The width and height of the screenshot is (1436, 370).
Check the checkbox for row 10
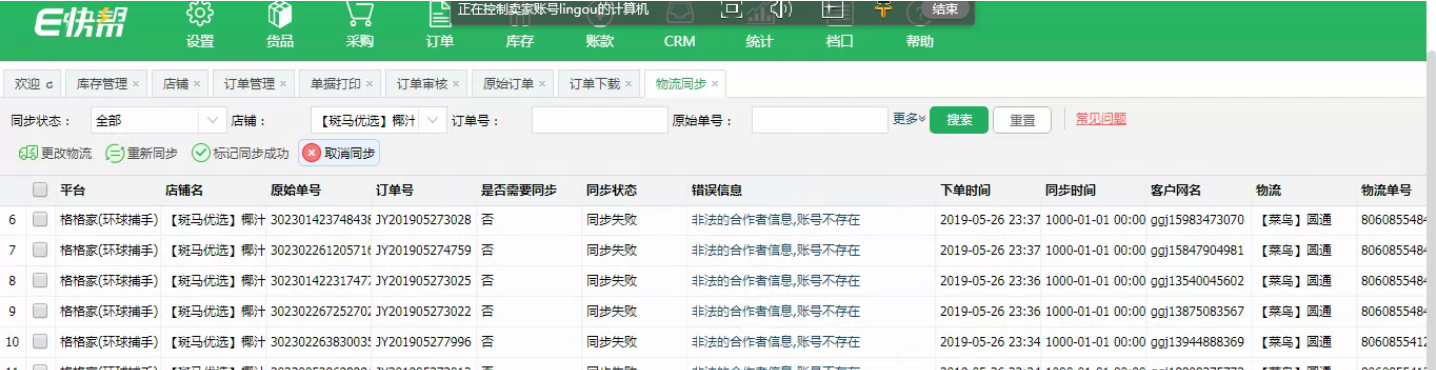(40, 341)
